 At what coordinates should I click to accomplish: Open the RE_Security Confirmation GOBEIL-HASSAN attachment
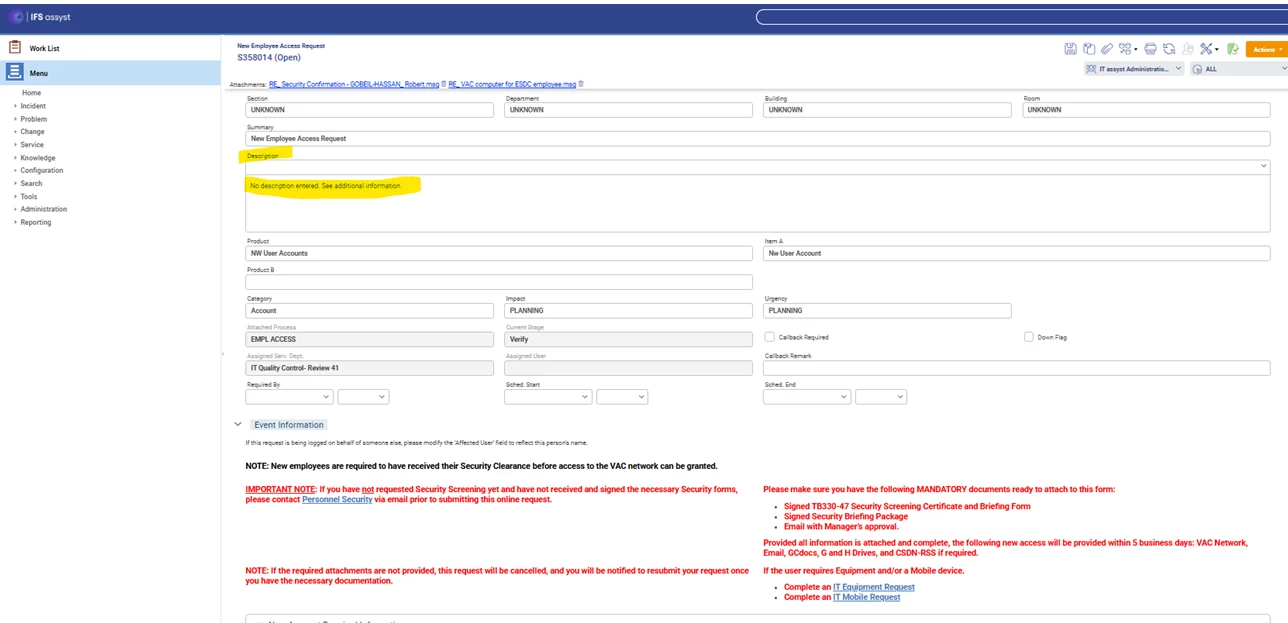[x=354, y=85]
